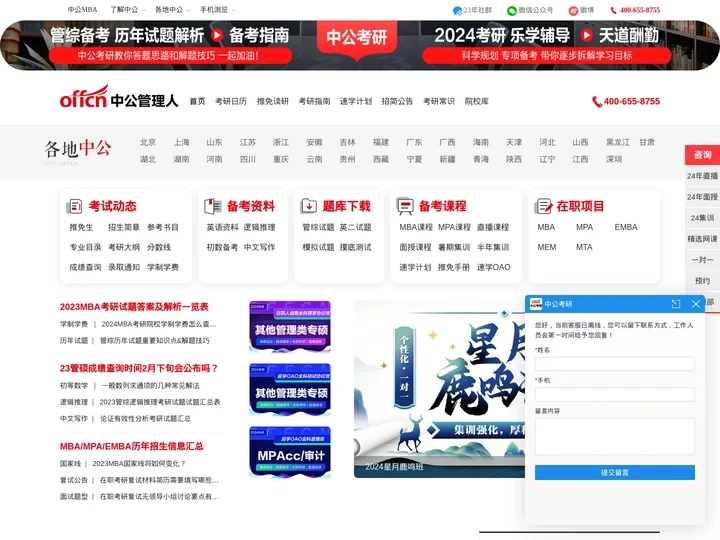Image resolution: width=720 pixels, height=540 pixels.
Task: Click the 姓名 input field
Action: (x=614, y=364)
